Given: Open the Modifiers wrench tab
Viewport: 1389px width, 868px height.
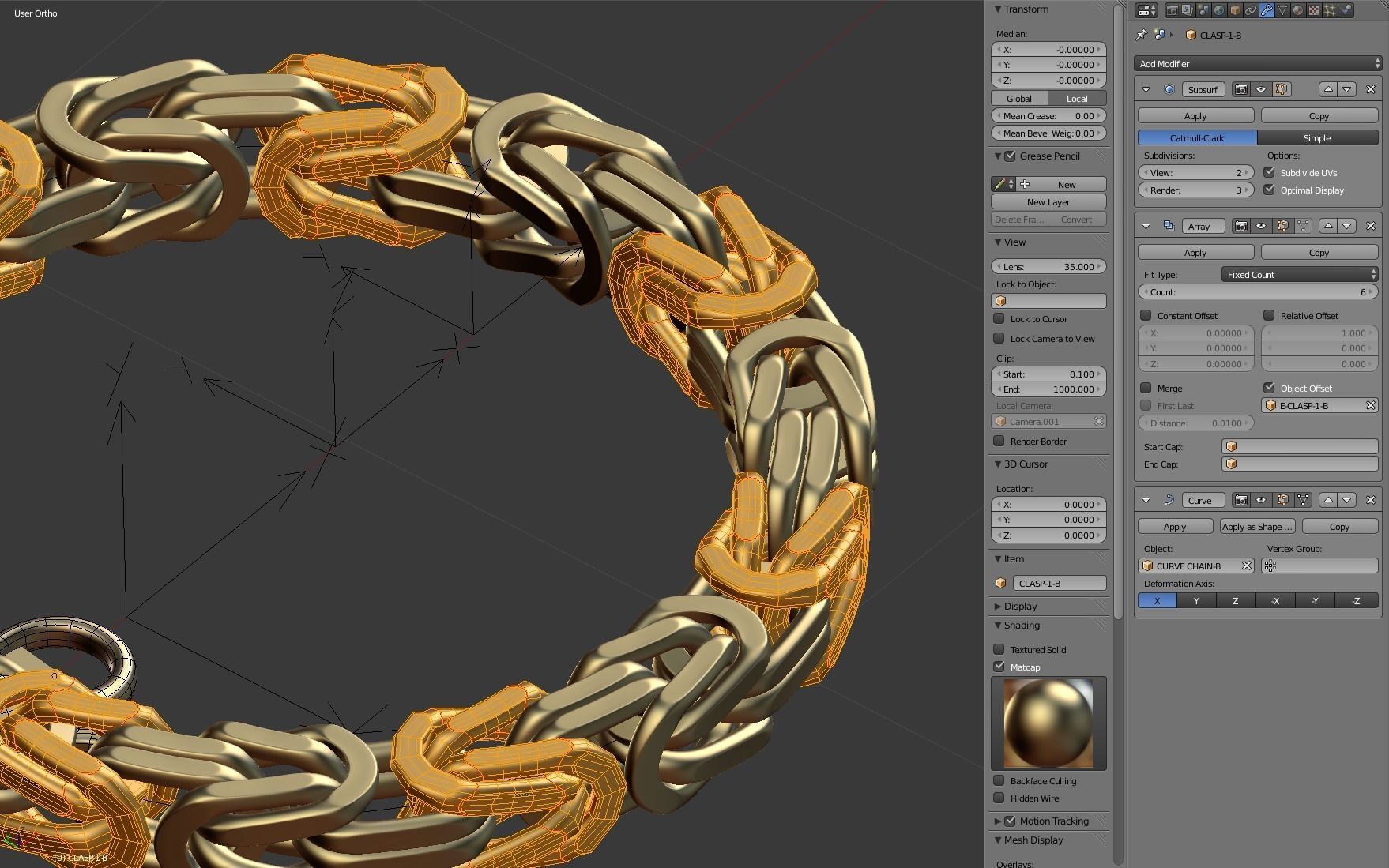Looking at the screenshot, I should pos(1267,10).
